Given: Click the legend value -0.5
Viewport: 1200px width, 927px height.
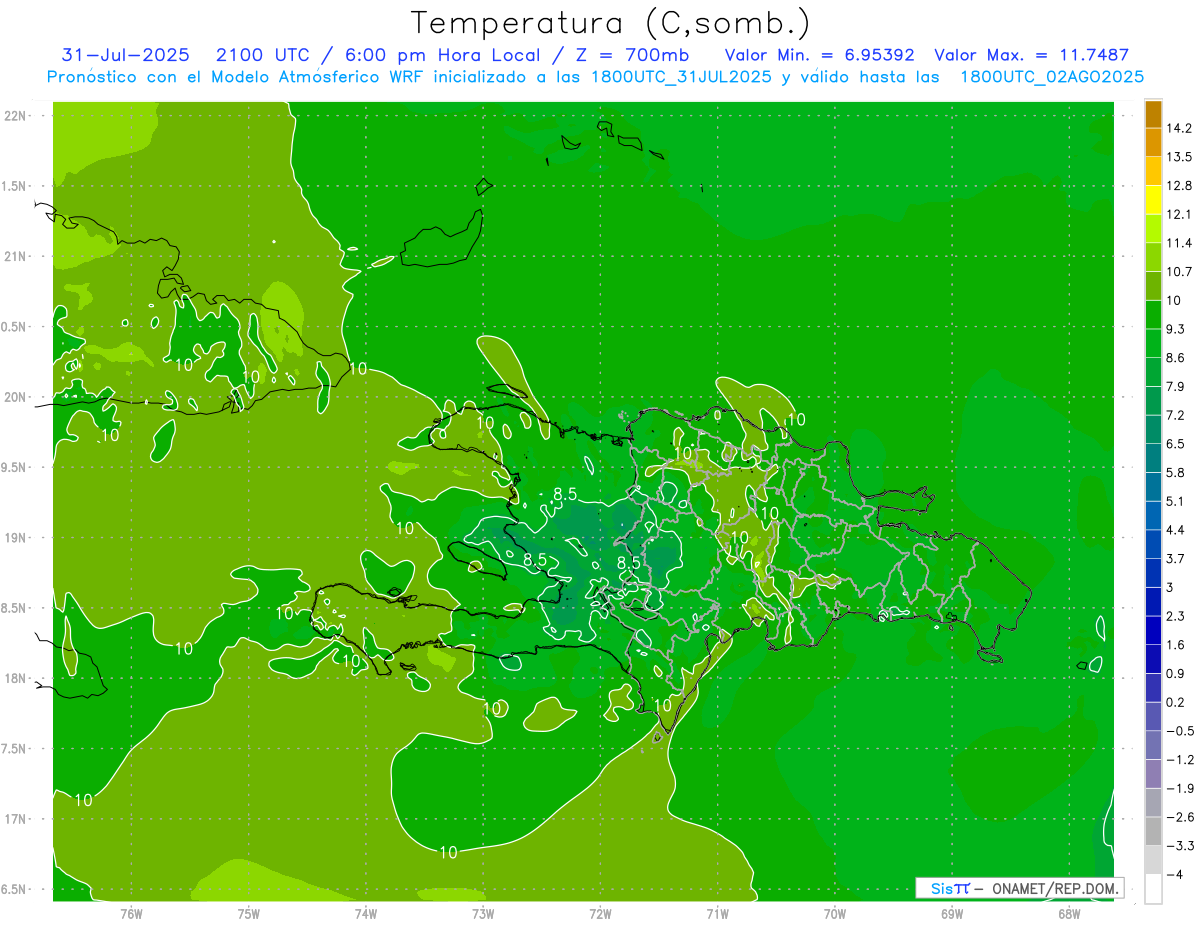Looking at the screenshot, I should point(1179,732).
